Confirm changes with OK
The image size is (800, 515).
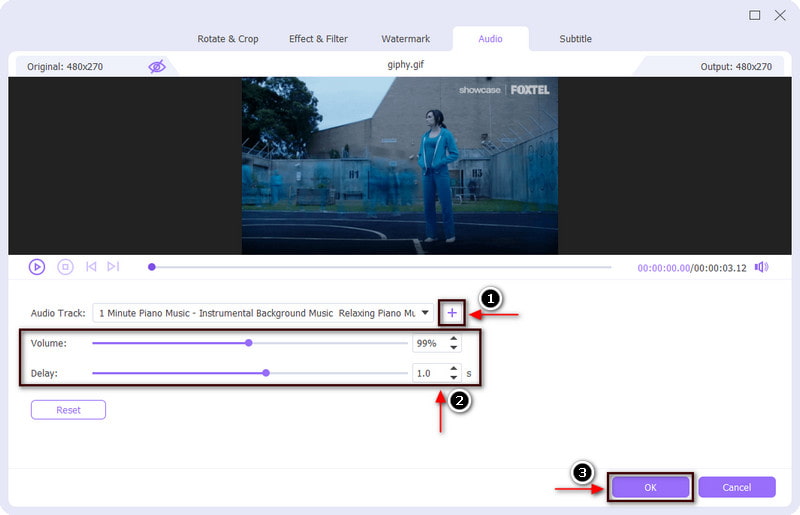coord(651,487)
